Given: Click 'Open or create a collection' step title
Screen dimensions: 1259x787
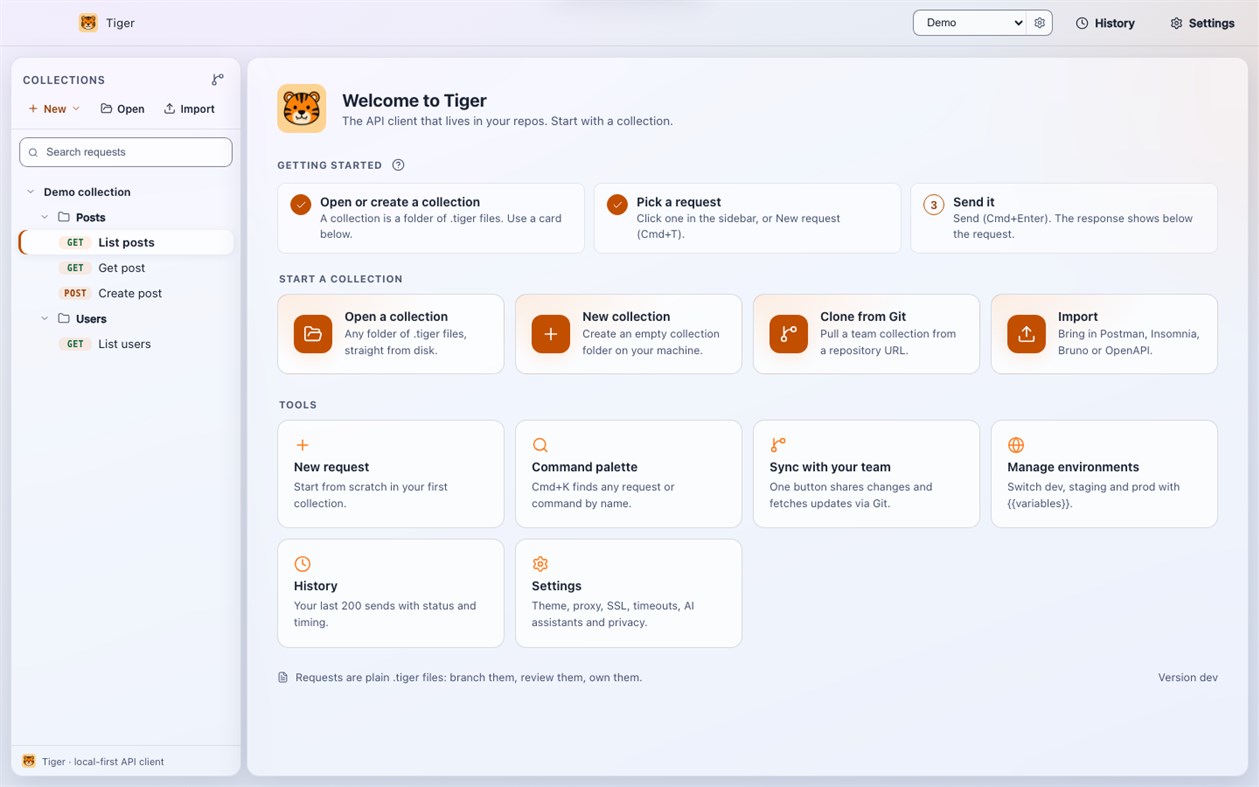Looking at the screenshot, I should 400,202.
